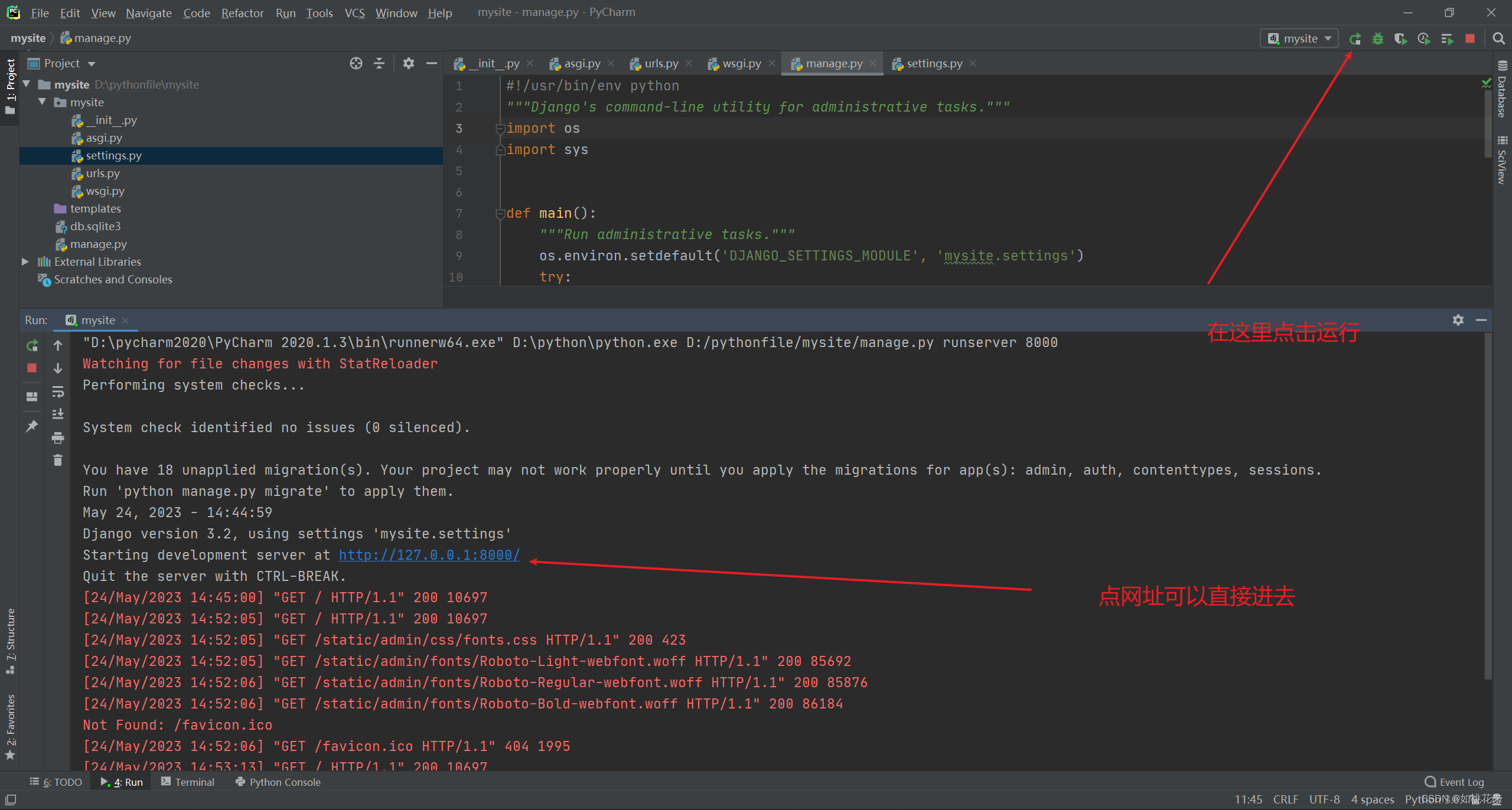
Task: Collapse the mysite root project folder
Action: pos(27,84)
